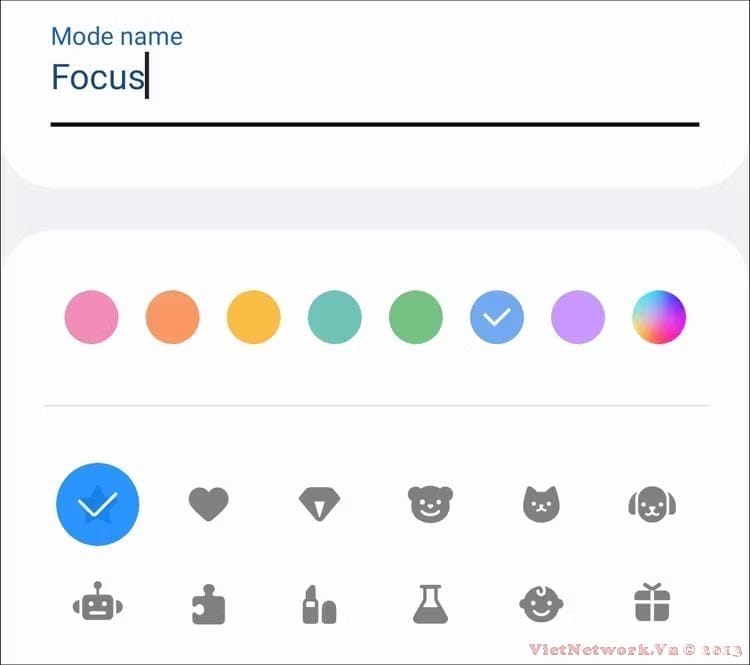This screenshot has width=750, height=665.
Task: Select the robot head icon
Action: [98, 602]
